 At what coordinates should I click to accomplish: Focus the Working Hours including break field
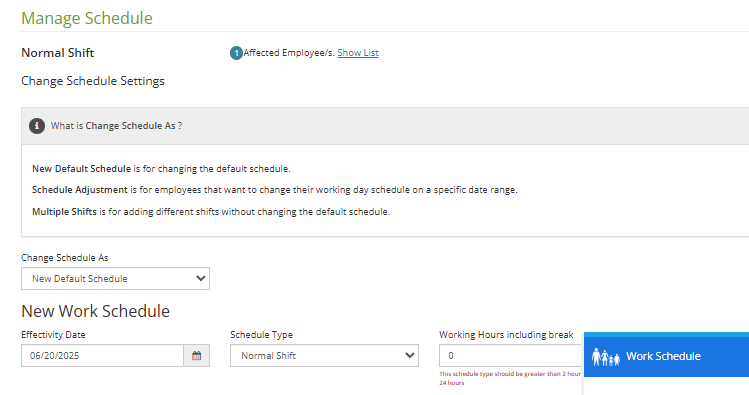click(510, 355)
